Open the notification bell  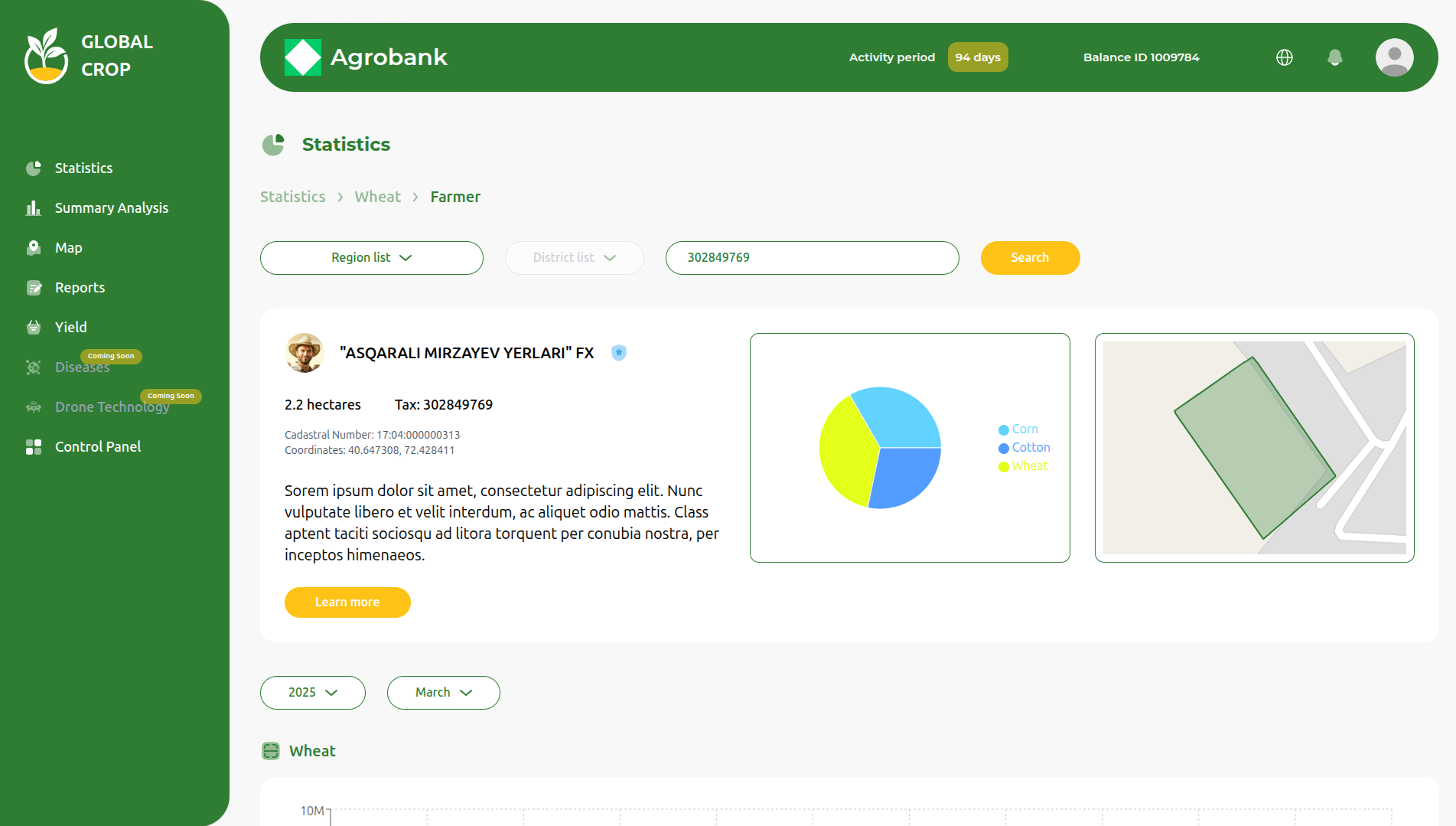pyautogui.click(x=1335, y=57)
